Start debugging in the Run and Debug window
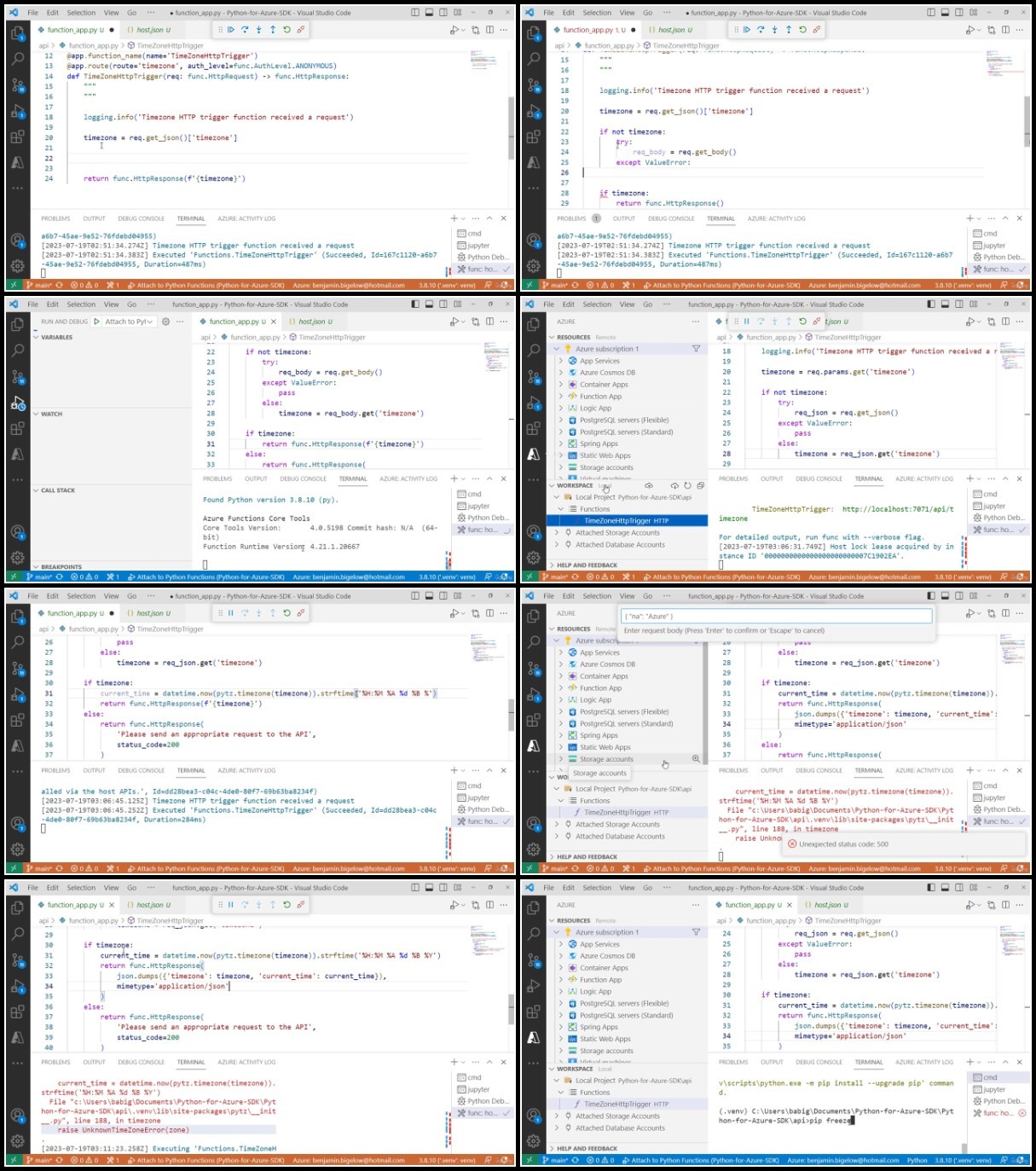The height and width of the screenshot is (1171, 1036). [98, 322]
